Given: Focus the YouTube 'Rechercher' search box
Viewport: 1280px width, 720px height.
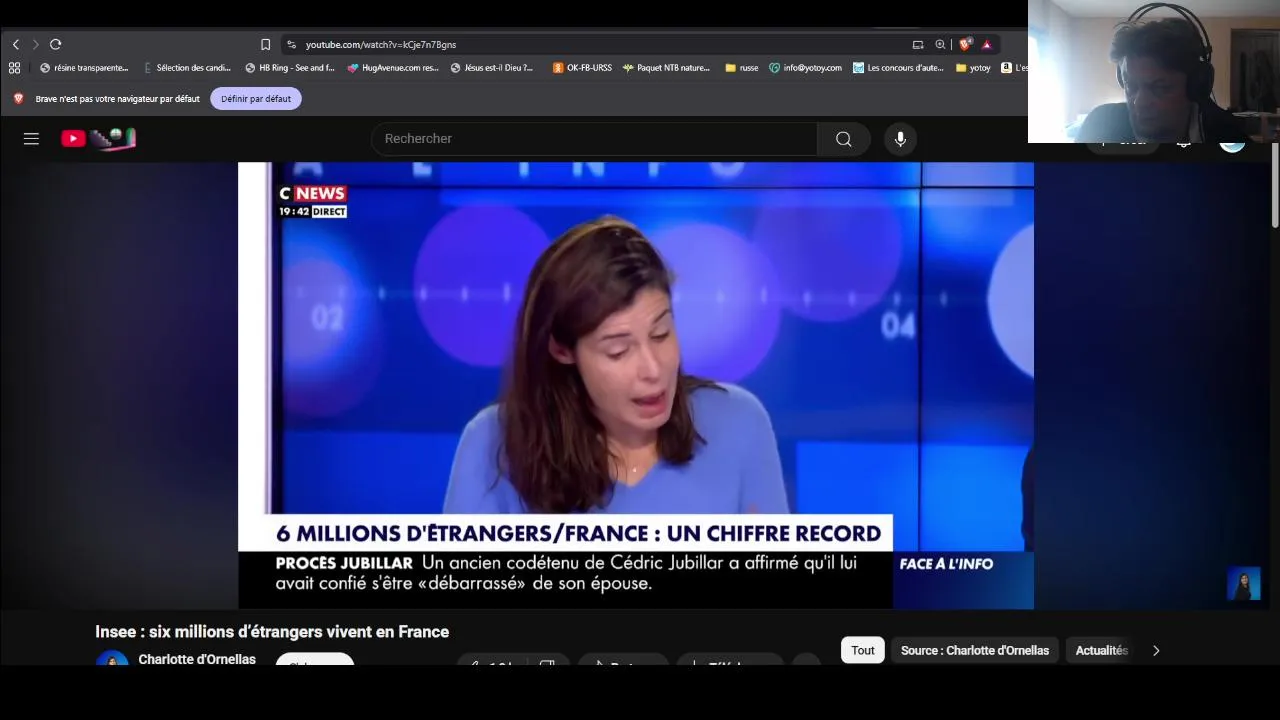Looking at the screenshot, I should (x=594, y=139).
